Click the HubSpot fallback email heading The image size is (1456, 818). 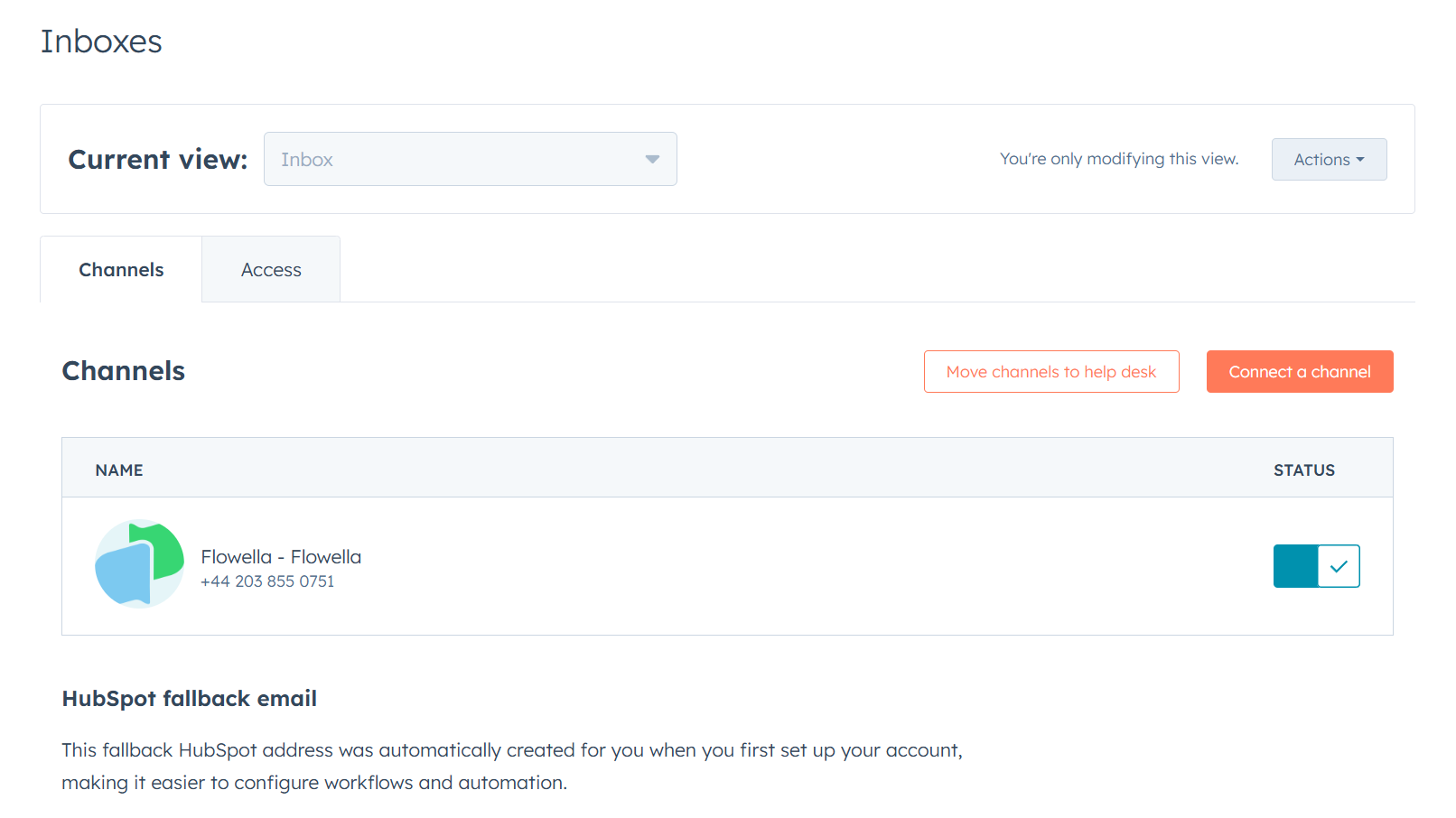click(189, 699)
